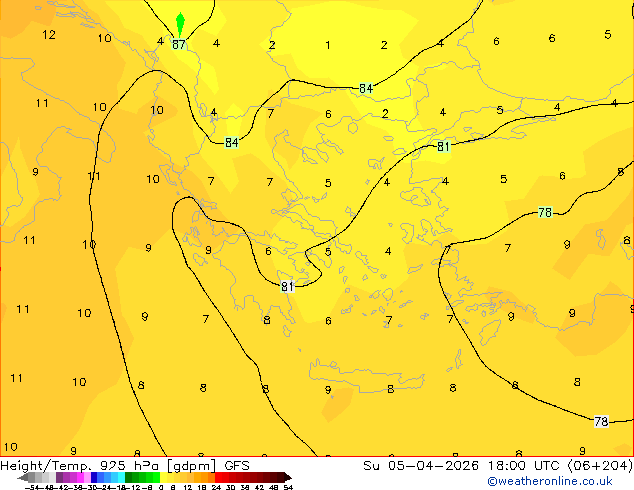Click the temperature value 1 in the bright yellow area

(328, 45)
